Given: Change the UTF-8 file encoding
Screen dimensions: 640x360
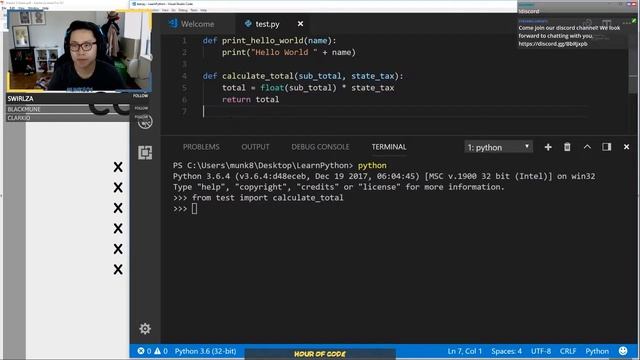Looking at the screenshot, I should [541, 351].
